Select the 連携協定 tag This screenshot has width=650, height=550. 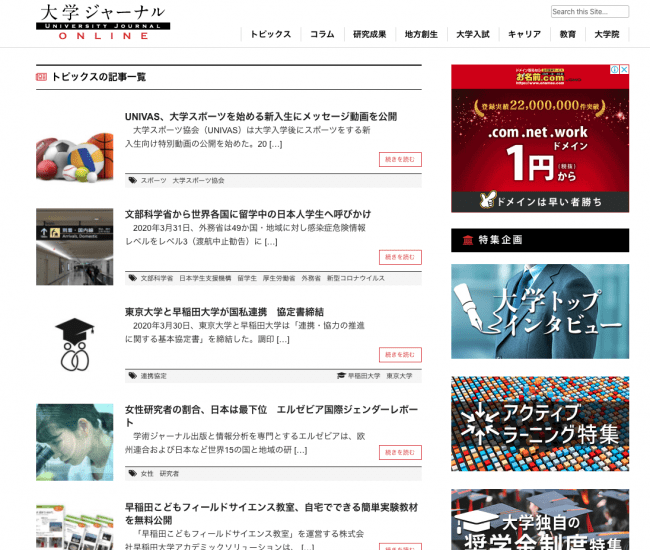coord(153,376)
